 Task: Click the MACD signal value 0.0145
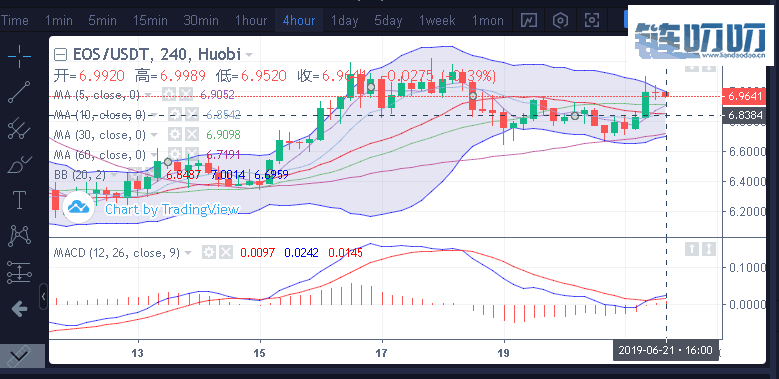[345, 253]
